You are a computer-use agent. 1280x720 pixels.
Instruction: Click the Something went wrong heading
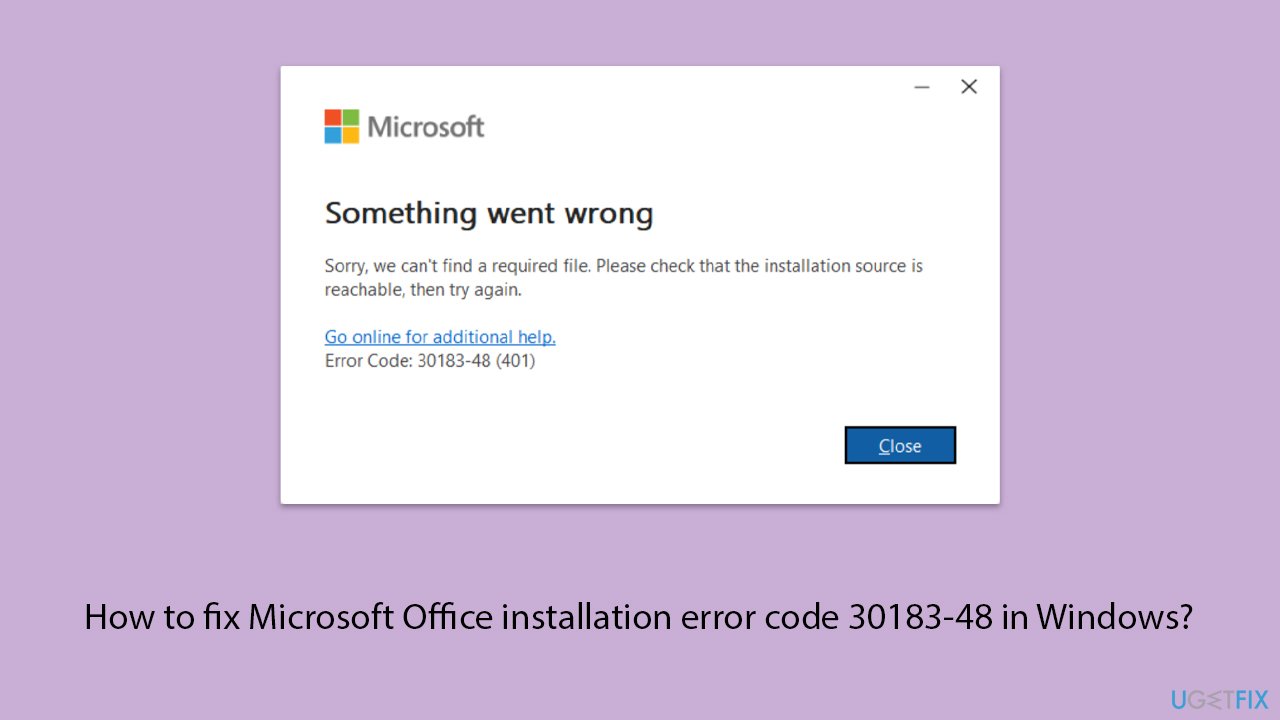(x=489, y=213)
